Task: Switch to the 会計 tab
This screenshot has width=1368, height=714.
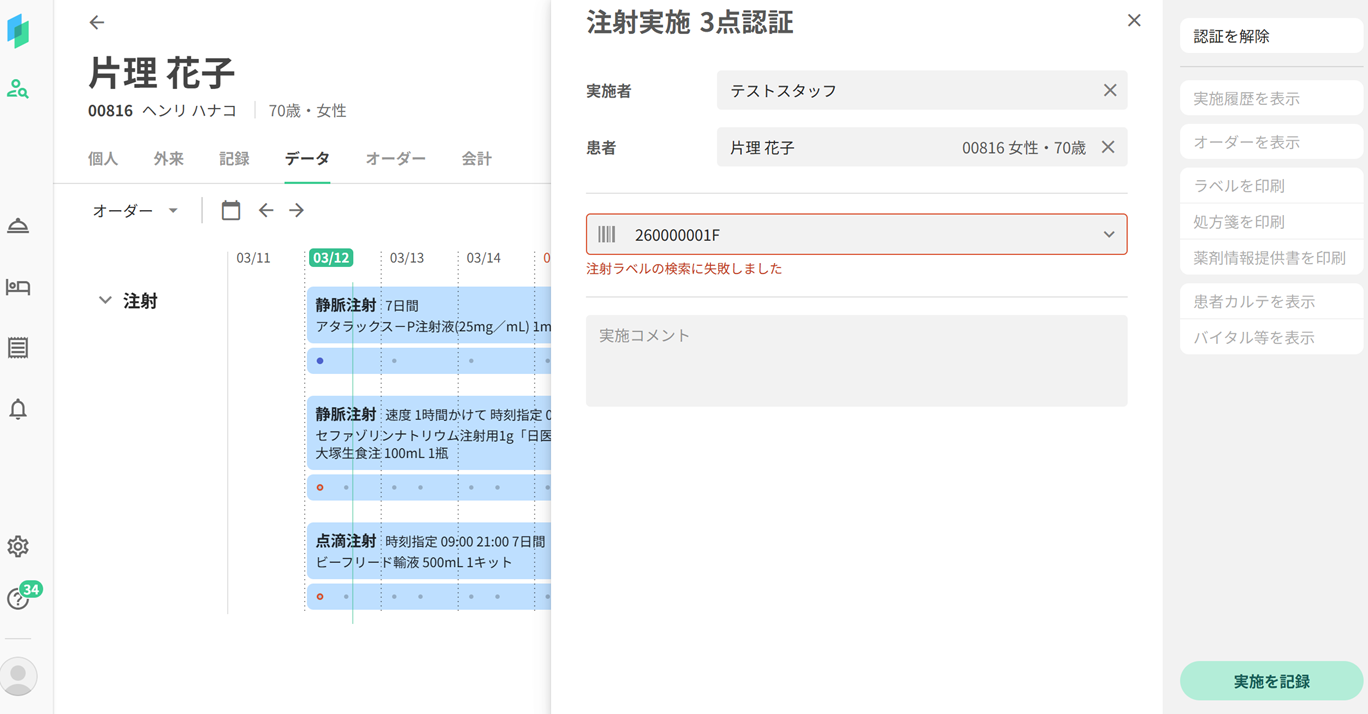Action: tap(476, 159)
